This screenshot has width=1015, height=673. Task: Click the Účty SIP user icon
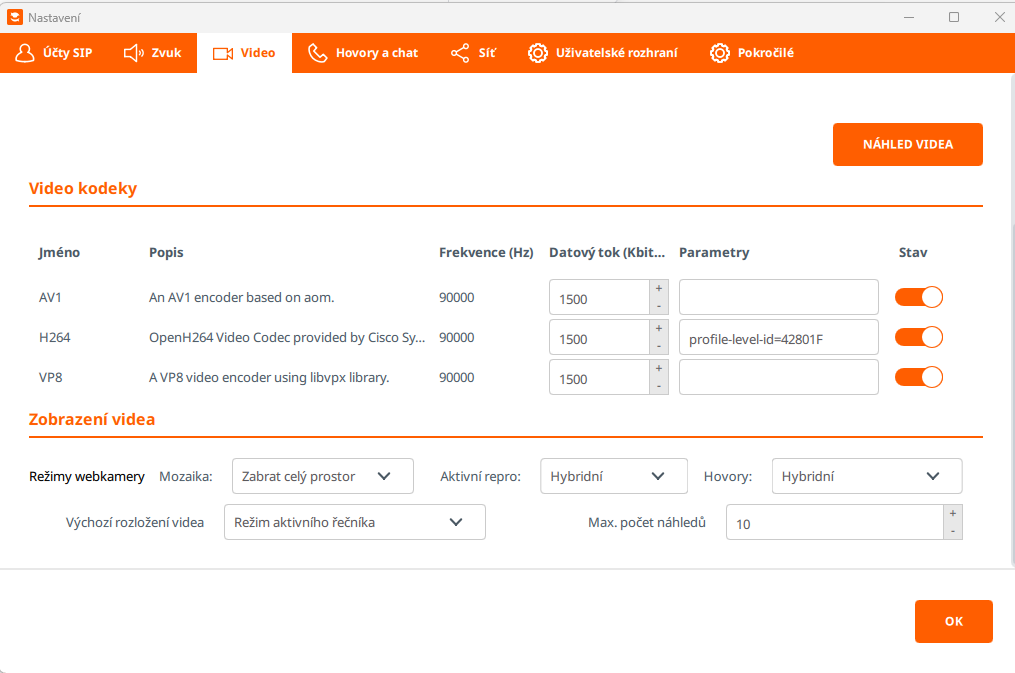25,53
